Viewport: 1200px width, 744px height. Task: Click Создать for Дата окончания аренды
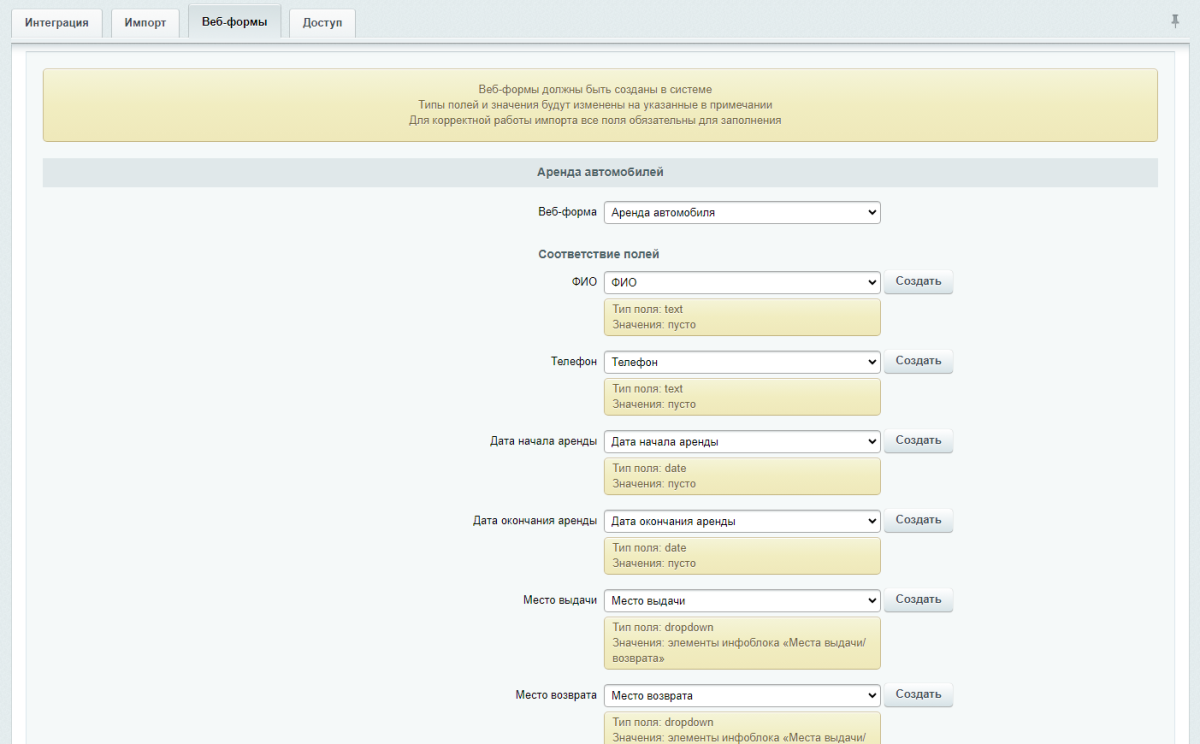tap(917, 520)
